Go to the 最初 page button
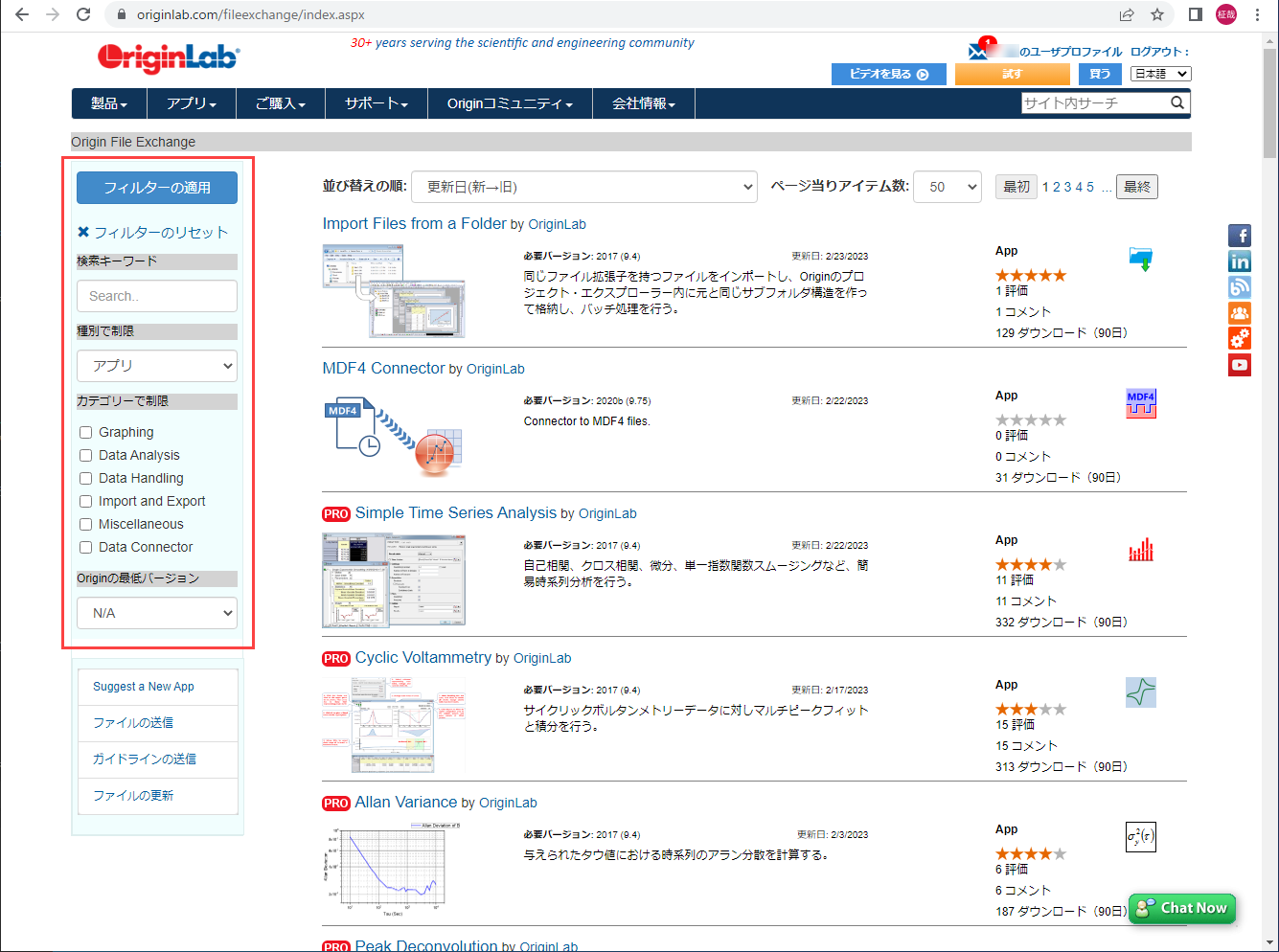The width and height of the screenshot is (1279, 952). tap(1016, 187)
